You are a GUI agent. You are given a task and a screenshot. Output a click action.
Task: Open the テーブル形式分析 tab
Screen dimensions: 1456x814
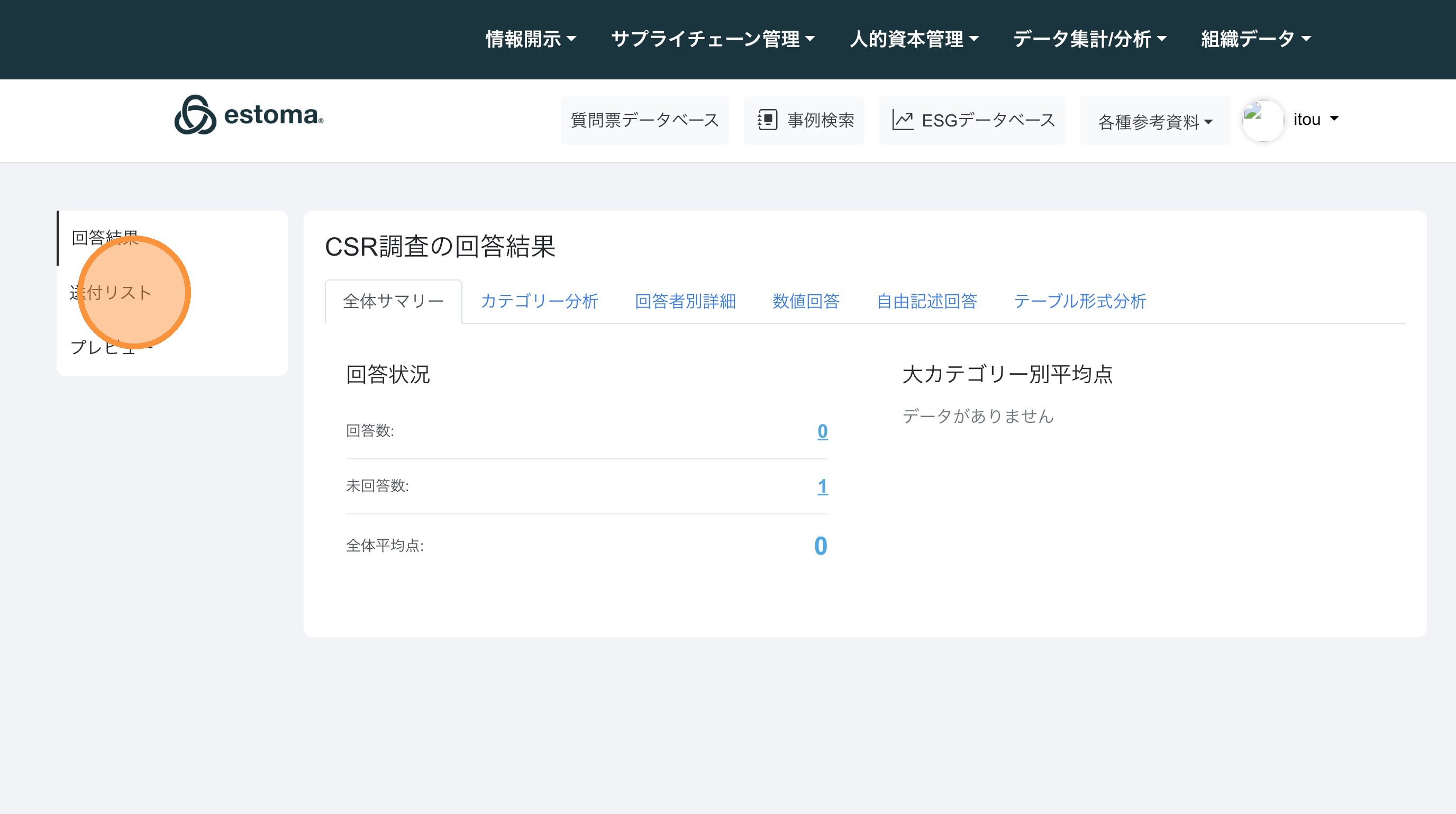(1079, 301)
